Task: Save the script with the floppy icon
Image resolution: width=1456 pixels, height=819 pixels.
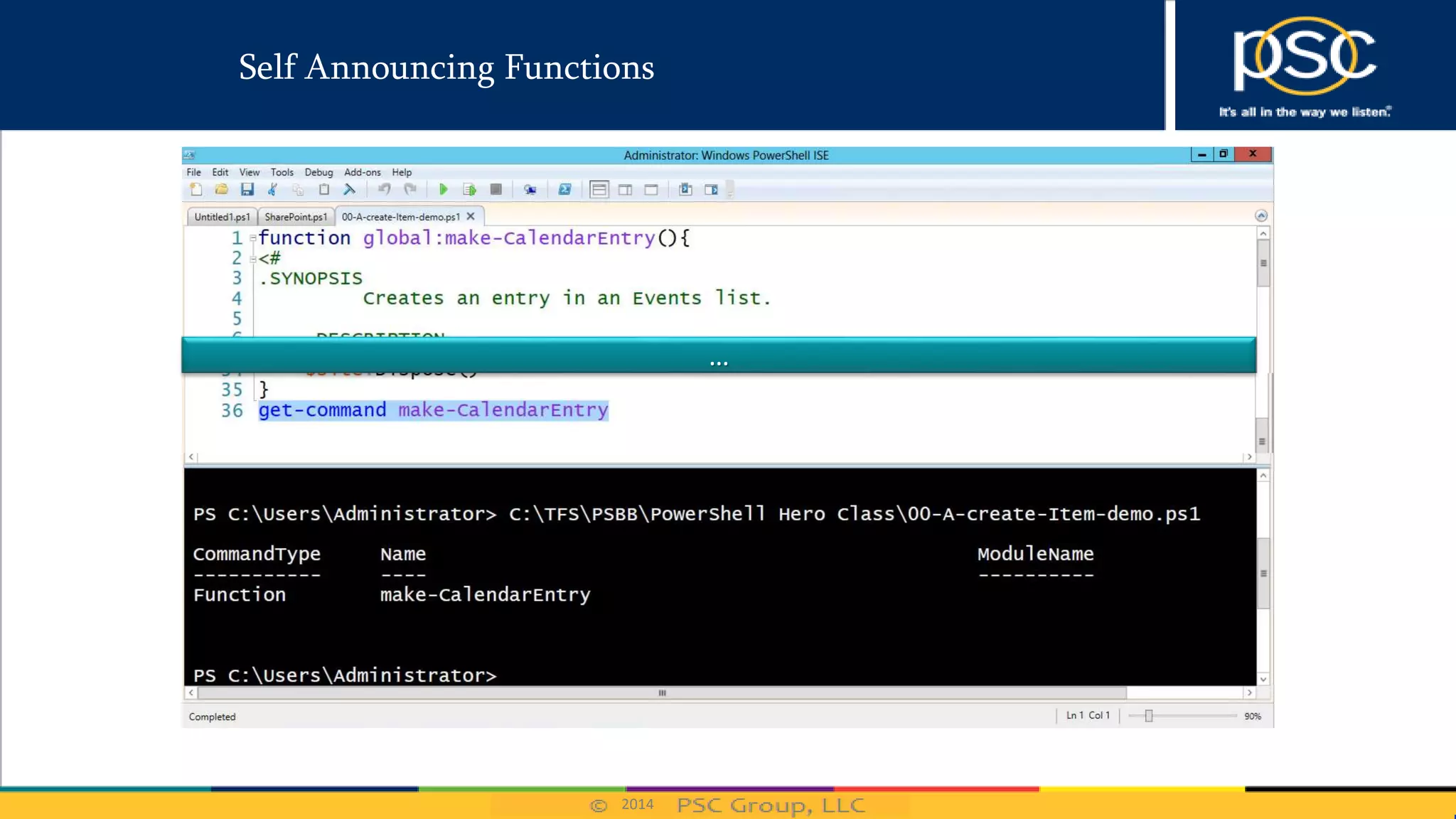Action: pos(247,189)
